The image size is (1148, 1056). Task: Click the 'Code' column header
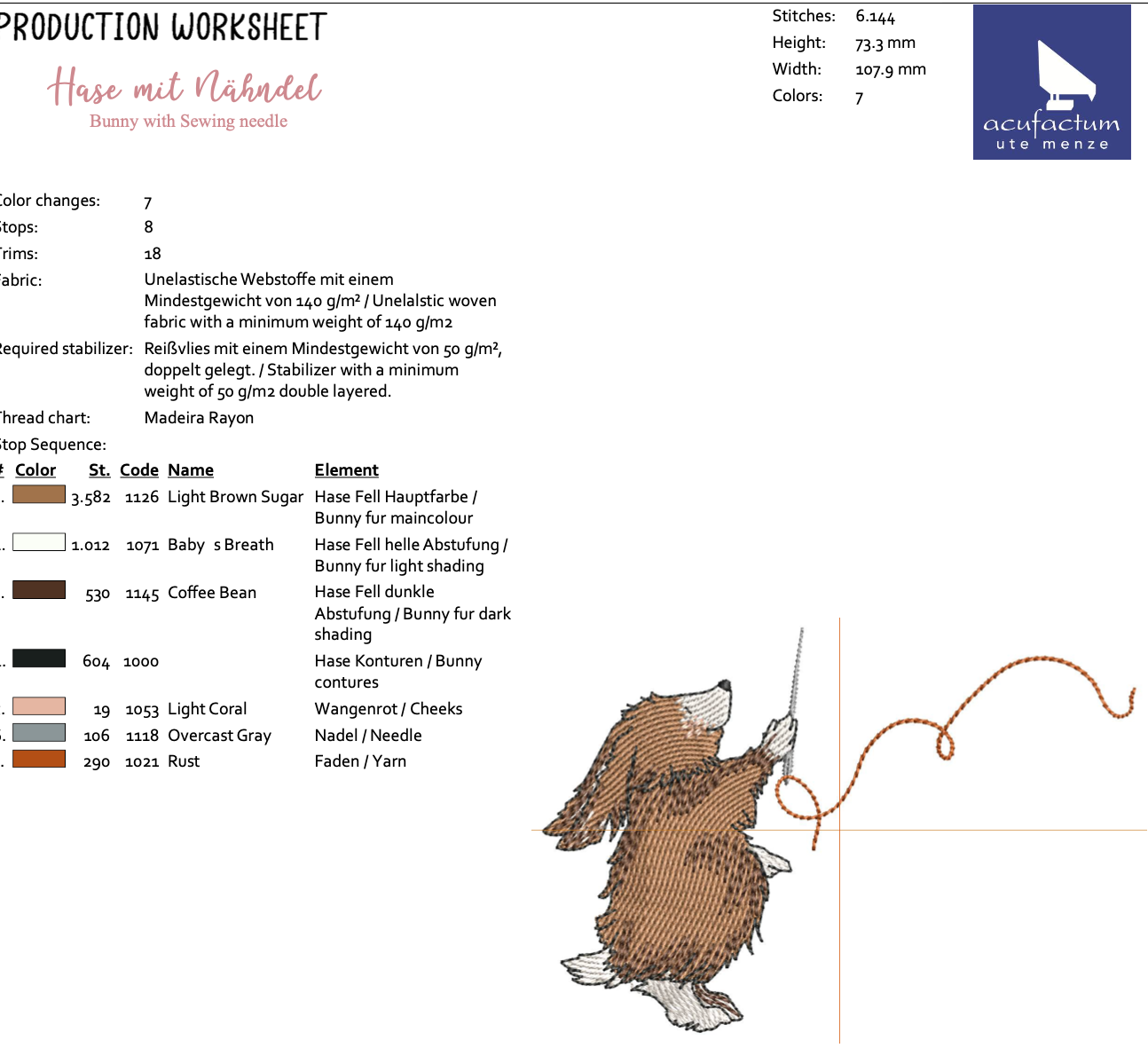[x=139, y=470]
